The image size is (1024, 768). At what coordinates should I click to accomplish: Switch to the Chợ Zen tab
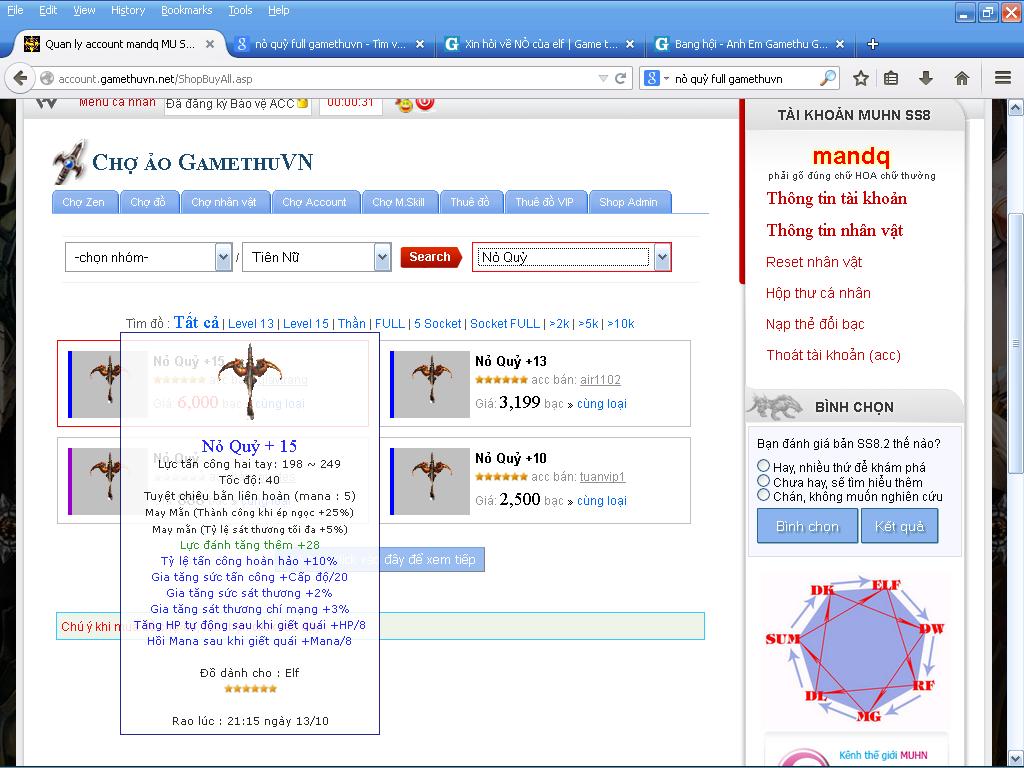[84, 202]
